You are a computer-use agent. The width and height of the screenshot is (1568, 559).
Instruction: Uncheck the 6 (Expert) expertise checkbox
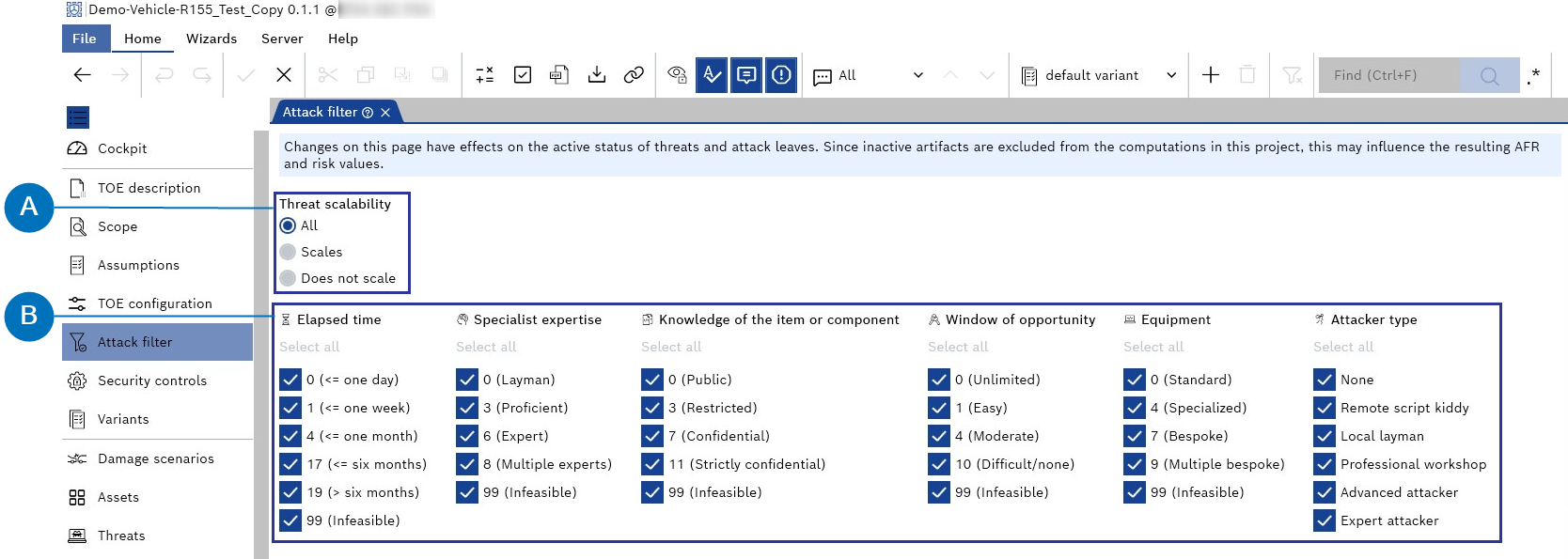point(467,436)
